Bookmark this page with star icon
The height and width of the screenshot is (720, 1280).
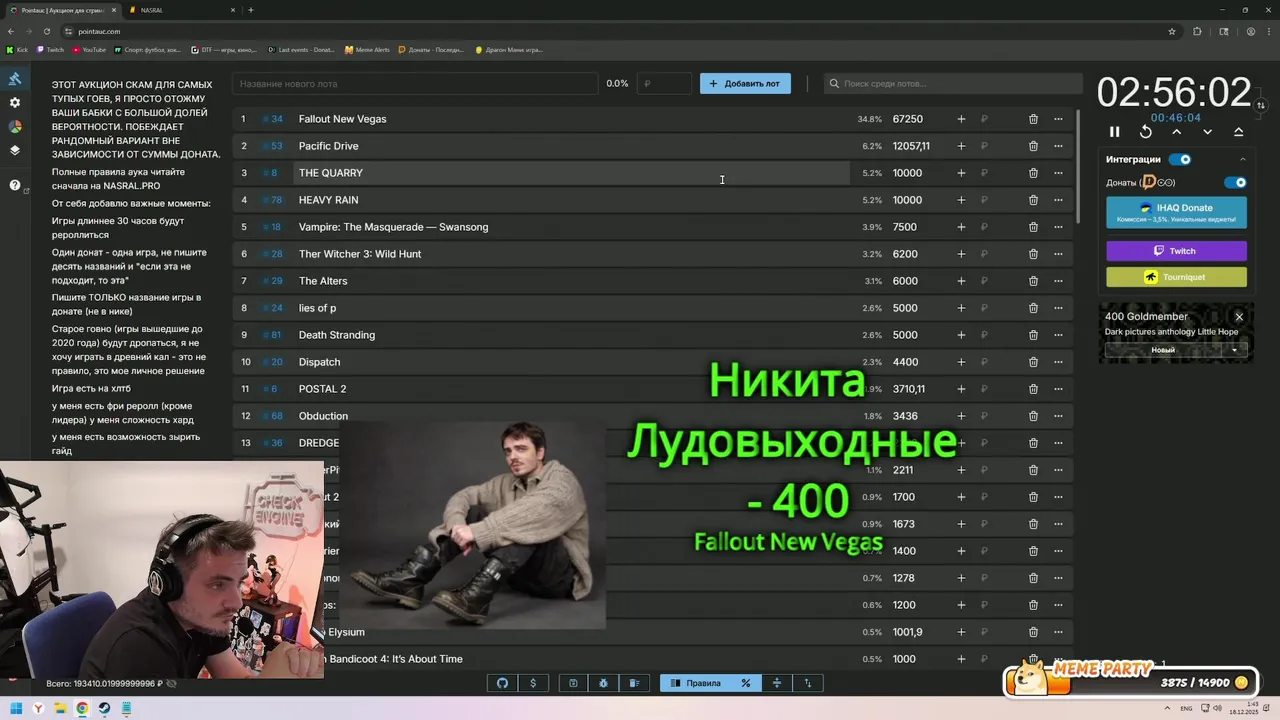(x=1172, y=31)
